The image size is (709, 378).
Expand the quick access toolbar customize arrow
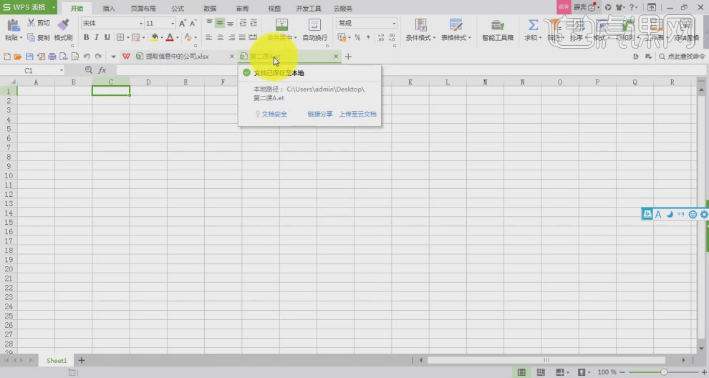coord(113,57)
